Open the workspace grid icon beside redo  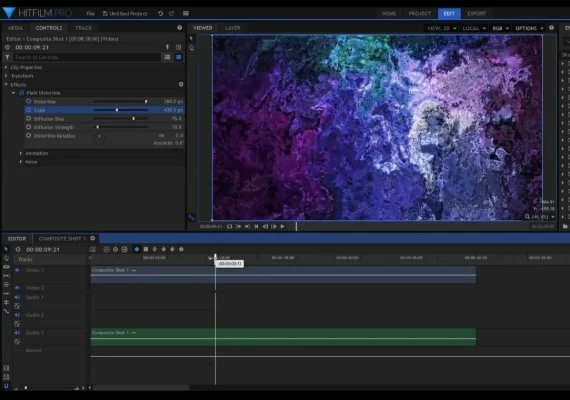click(186, 13)
